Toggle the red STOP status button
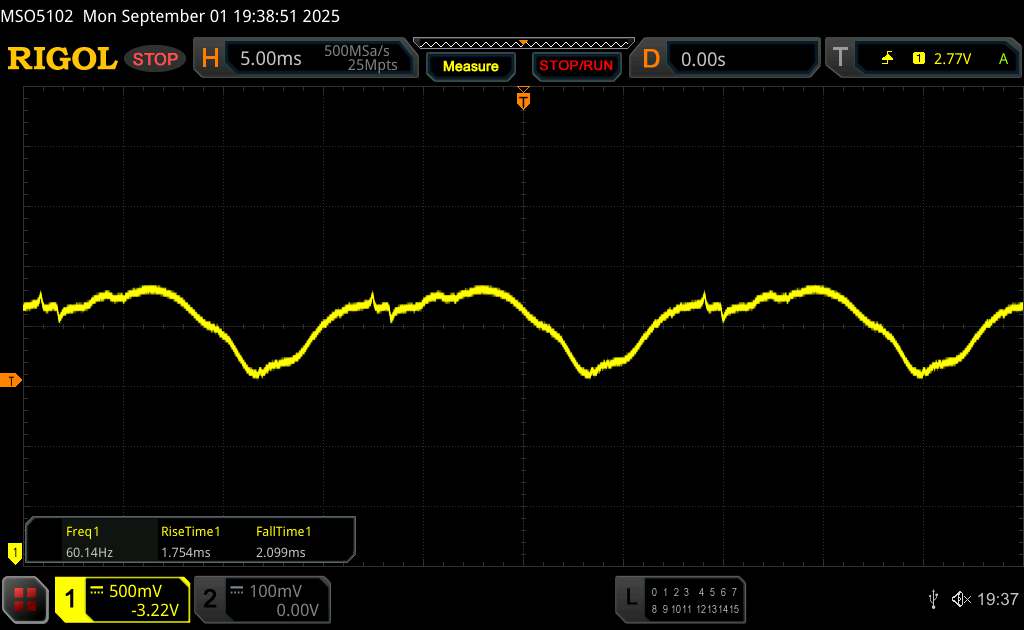 coord(155,59)
